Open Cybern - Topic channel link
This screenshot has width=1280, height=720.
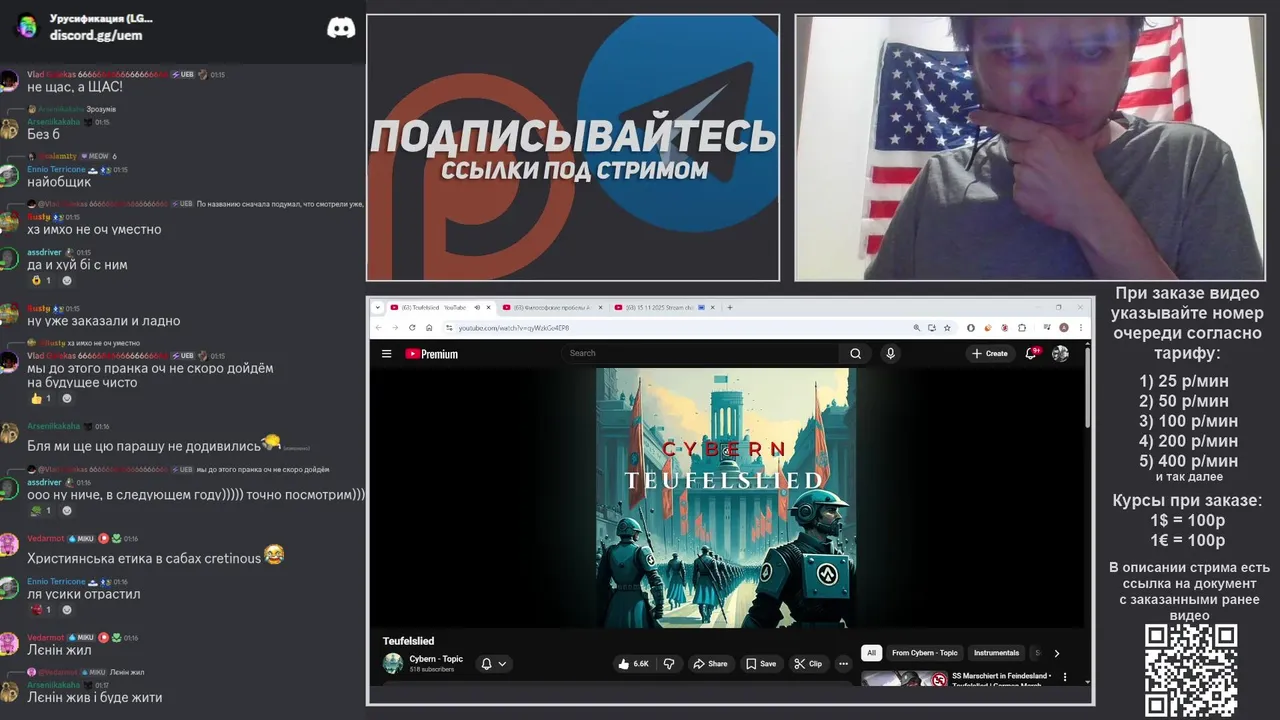pyautogui.click(x=436, y=659)
